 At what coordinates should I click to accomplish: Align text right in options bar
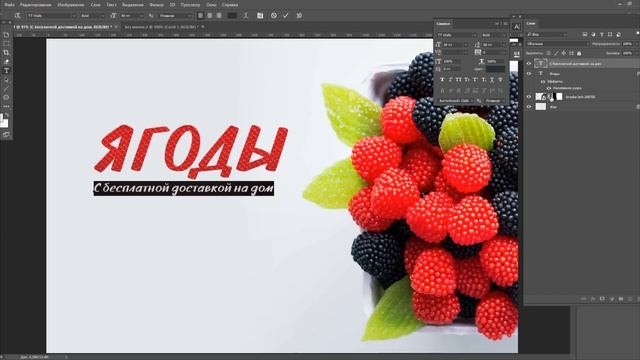coord(219,16)
